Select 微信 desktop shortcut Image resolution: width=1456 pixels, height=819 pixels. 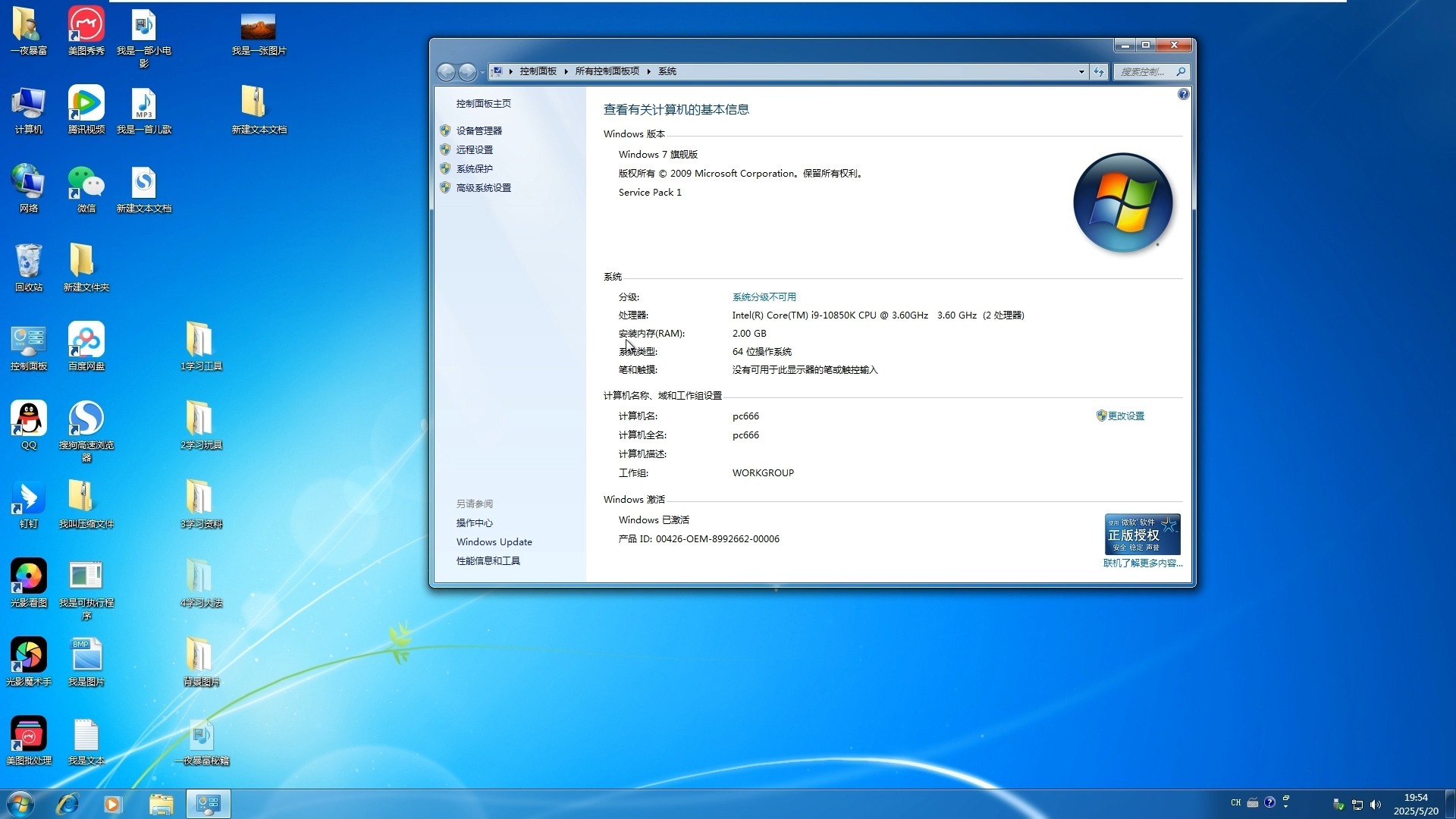pyautogui.click(x=86, y=190)
